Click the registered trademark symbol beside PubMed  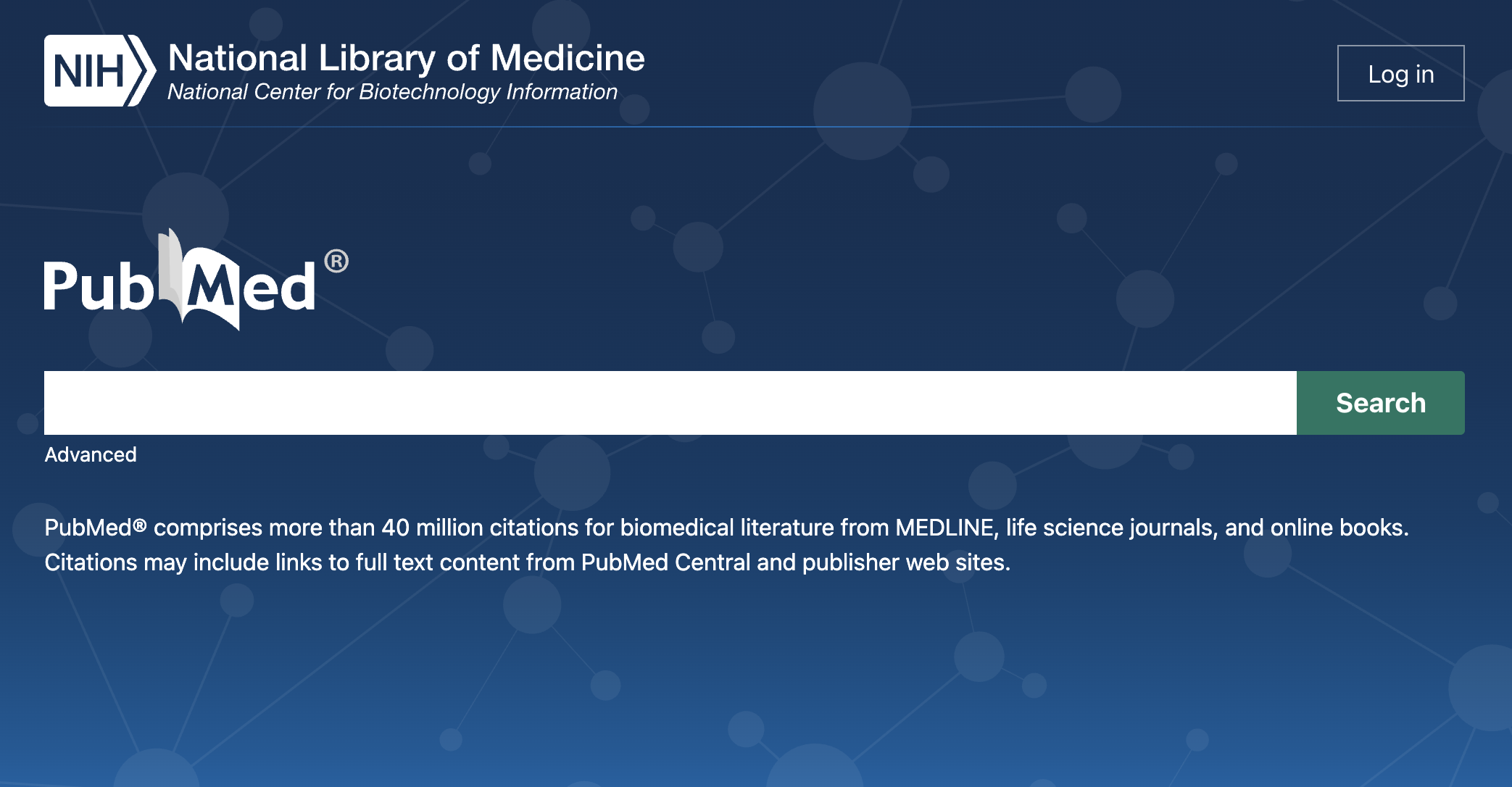click(336, 261)
